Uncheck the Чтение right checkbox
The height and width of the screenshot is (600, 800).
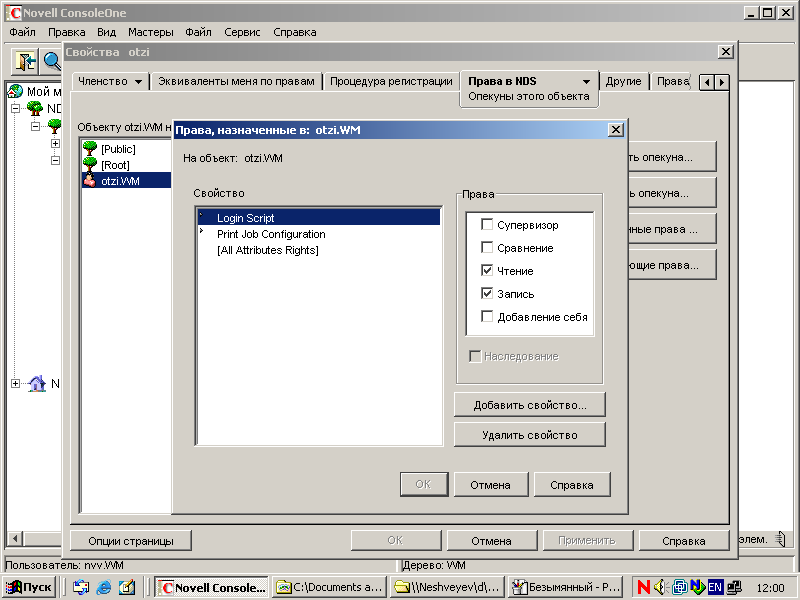point(487,270)
